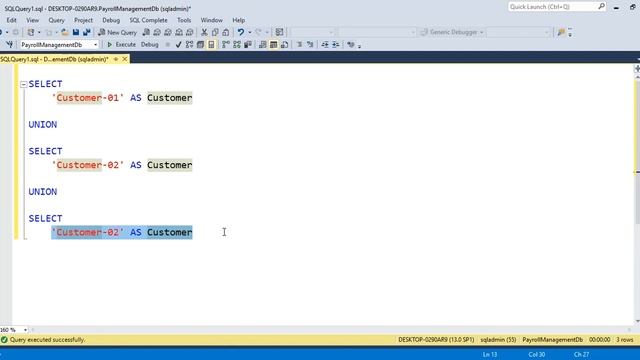640x360 pixels.
Task: Uncomment the selected lines
Action: click(310, 44)
